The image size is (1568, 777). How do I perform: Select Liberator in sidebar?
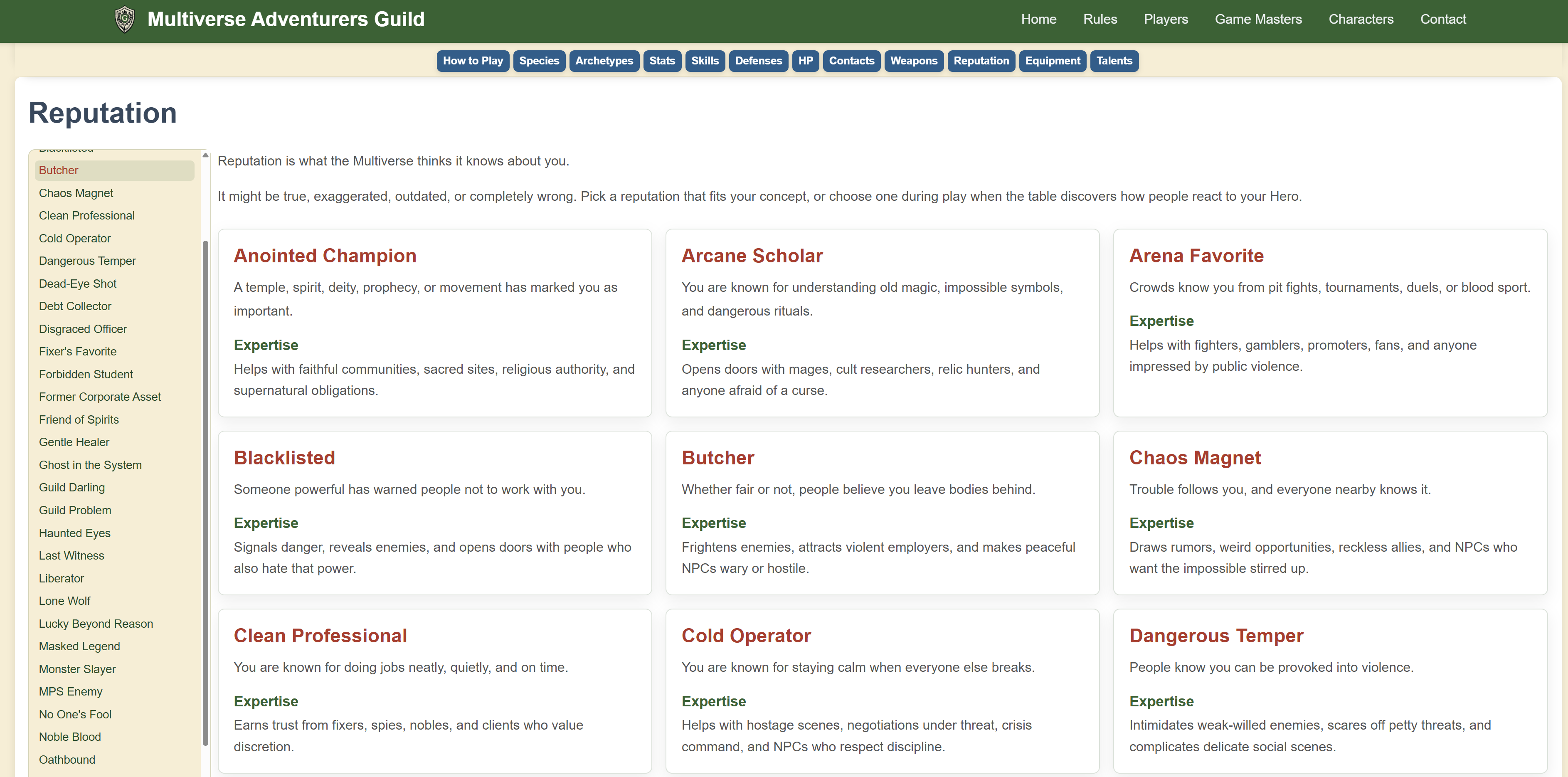point(114,578)
